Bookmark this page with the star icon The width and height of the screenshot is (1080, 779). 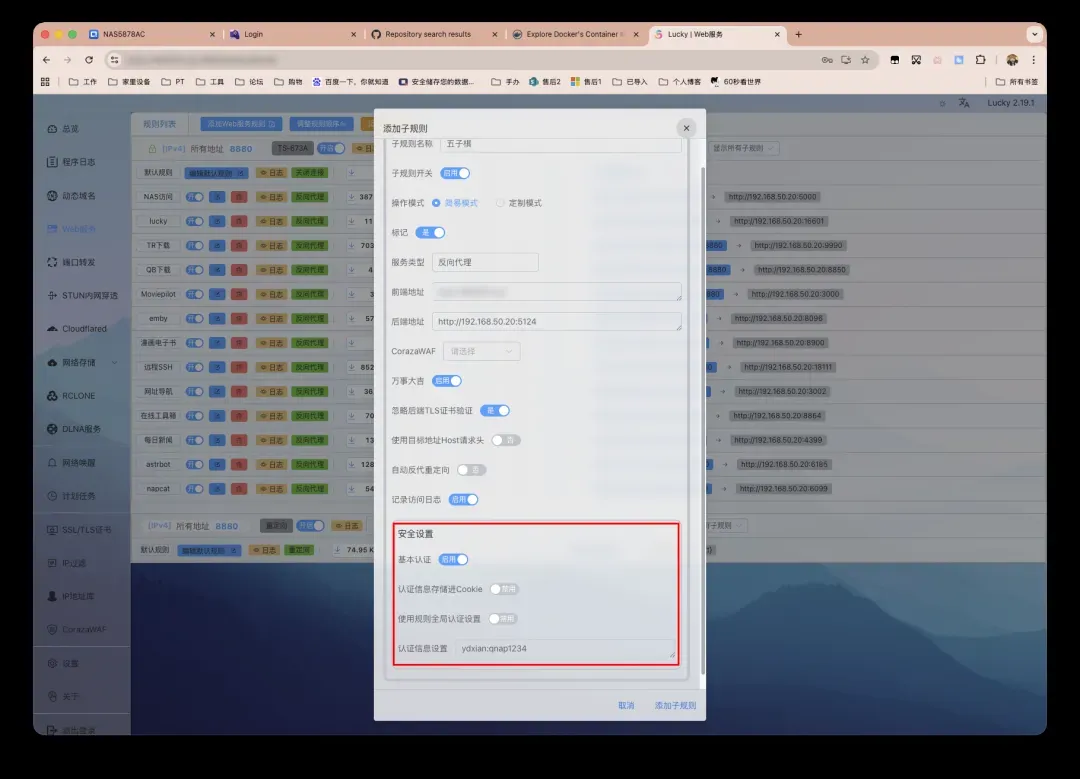click(865, 60)
